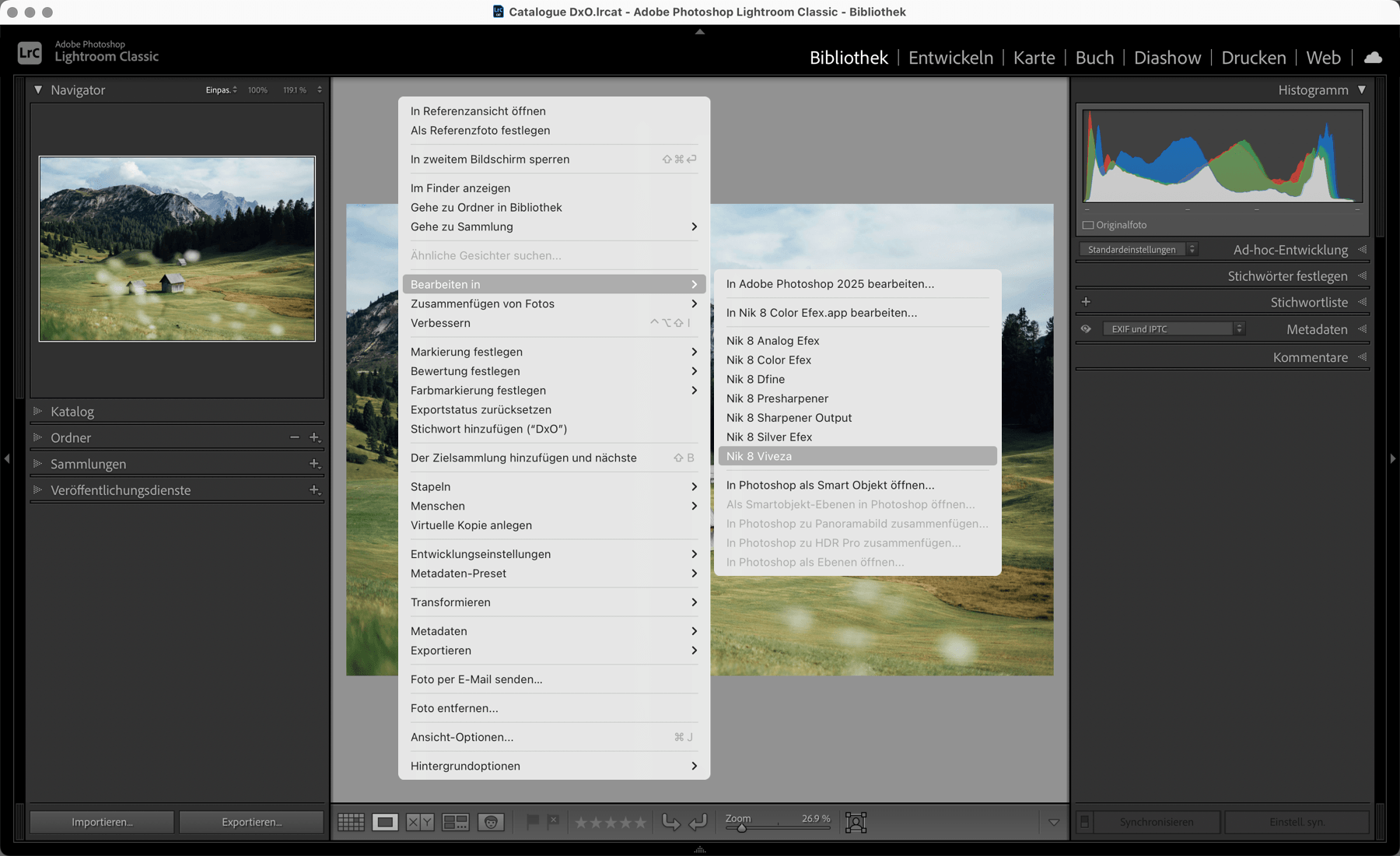The image size is (1400, 856).
Task: Switch to Grid view in toolbar
Action: pos(351,822)
